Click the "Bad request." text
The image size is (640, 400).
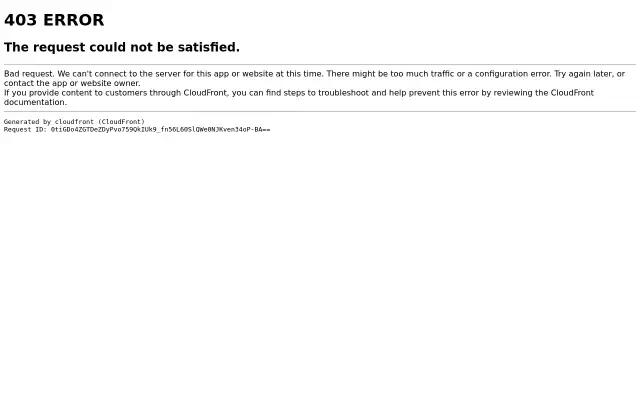(x=29, y=74)
